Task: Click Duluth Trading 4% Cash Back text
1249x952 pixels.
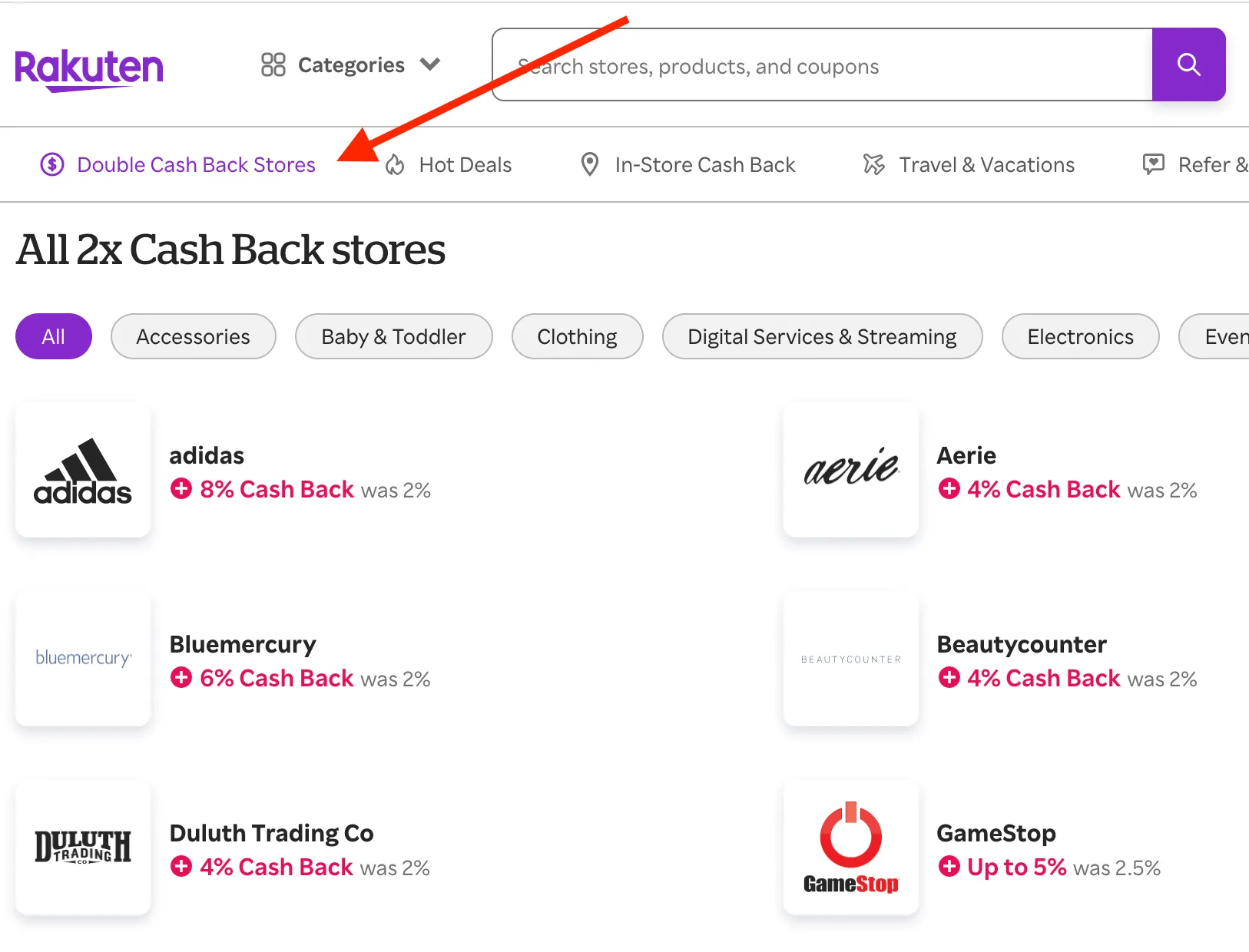Action: (x=277, y=867)
